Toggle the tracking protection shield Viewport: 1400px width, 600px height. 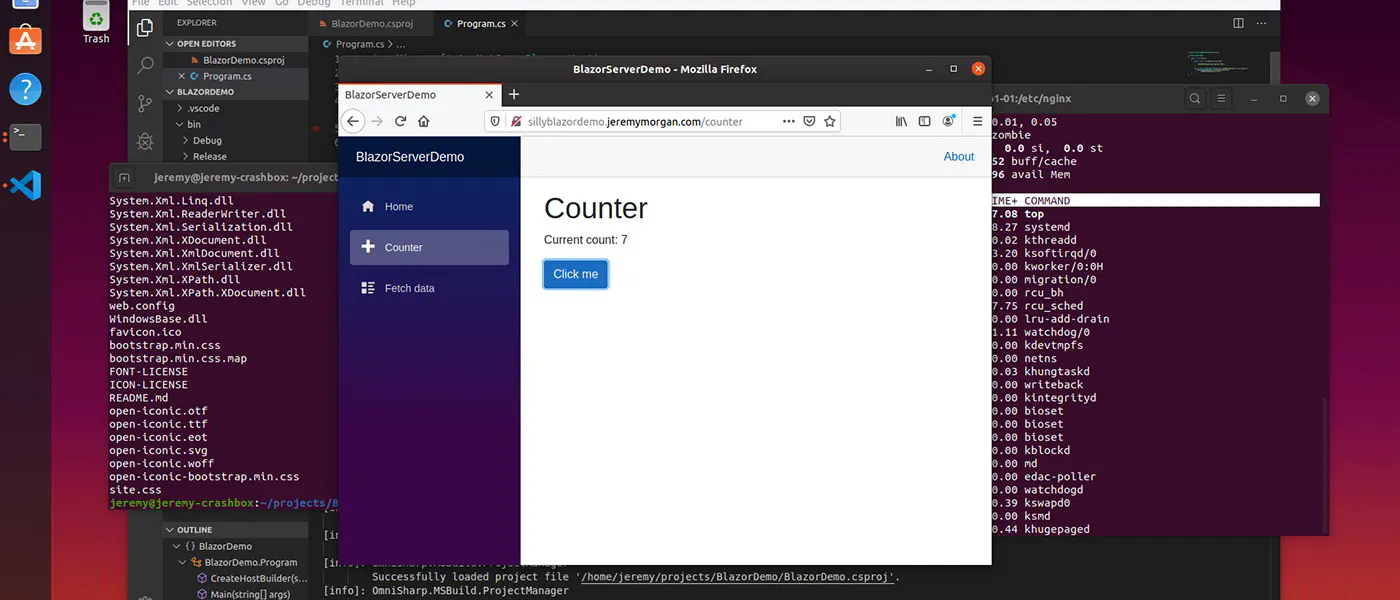click(x=495, y=121)
